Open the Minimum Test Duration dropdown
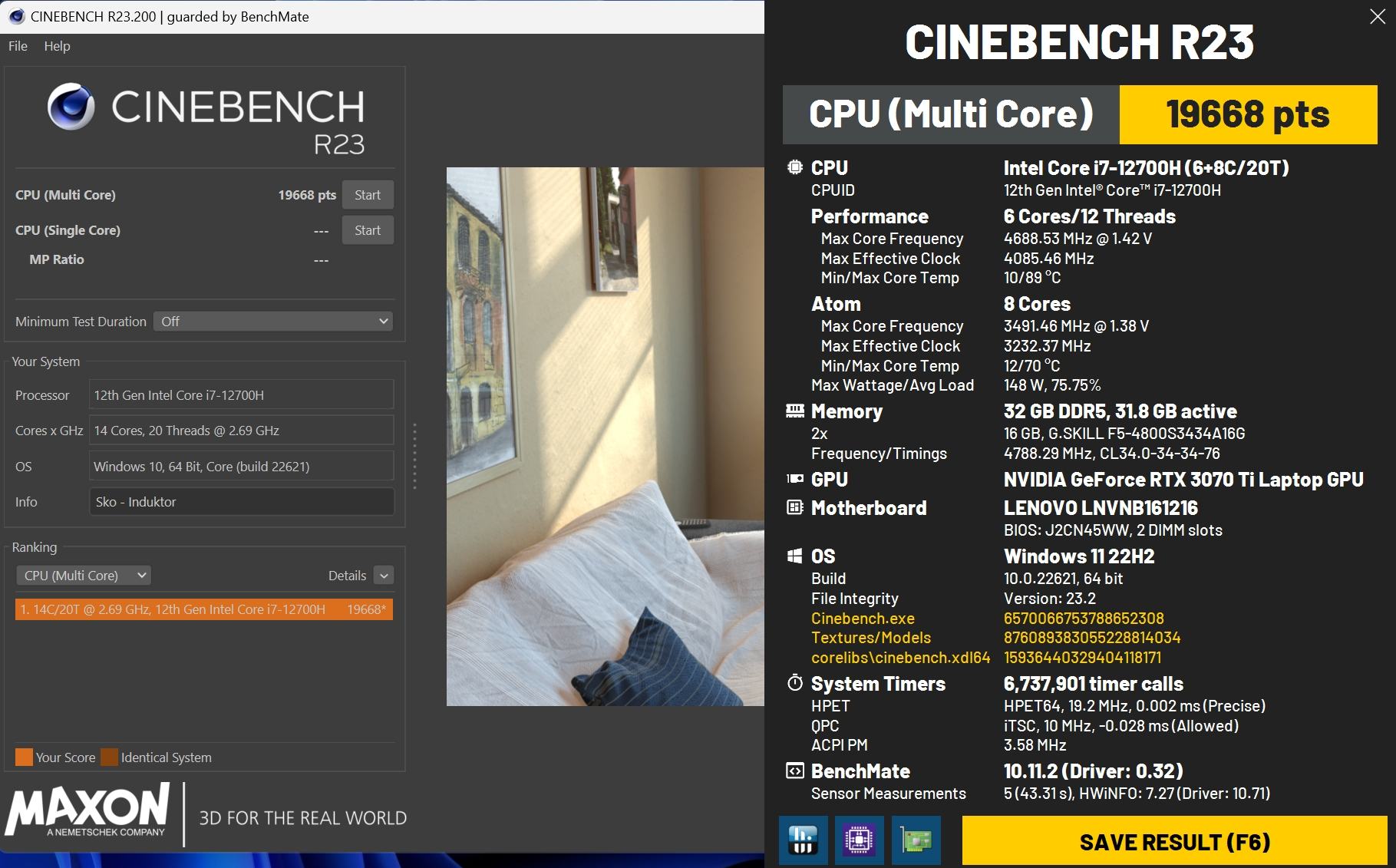Viewport: 1396px width, 868px height. (x=272, y=322)
